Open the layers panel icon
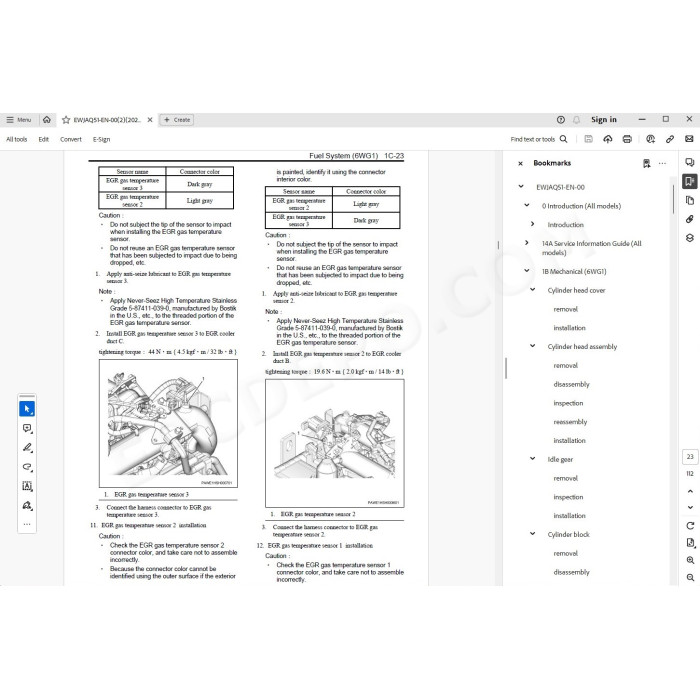This screenshot has width=700, height=700. (690, 238)
